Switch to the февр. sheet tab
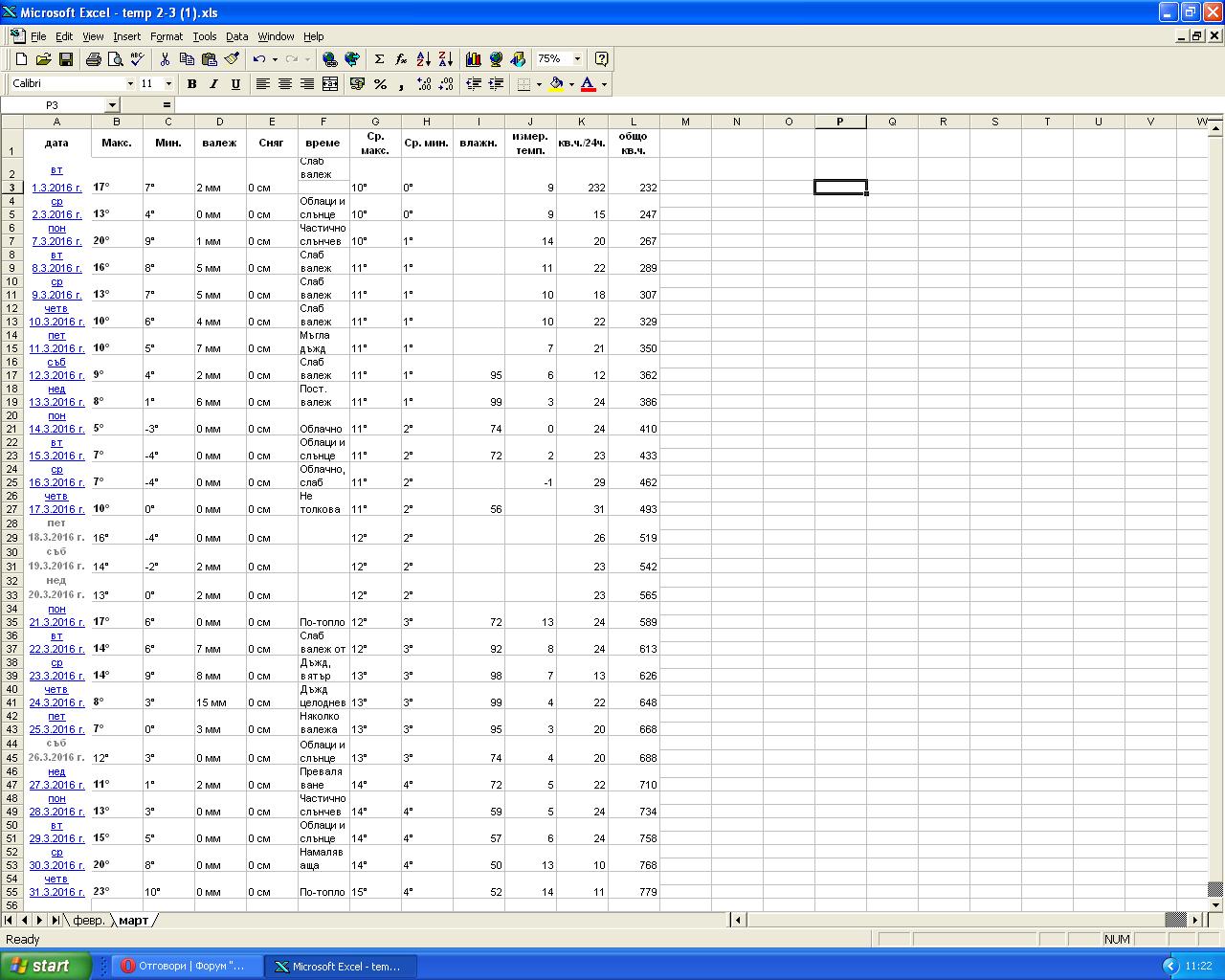Viewport: 1225px width, 980px height. [89, 921]
